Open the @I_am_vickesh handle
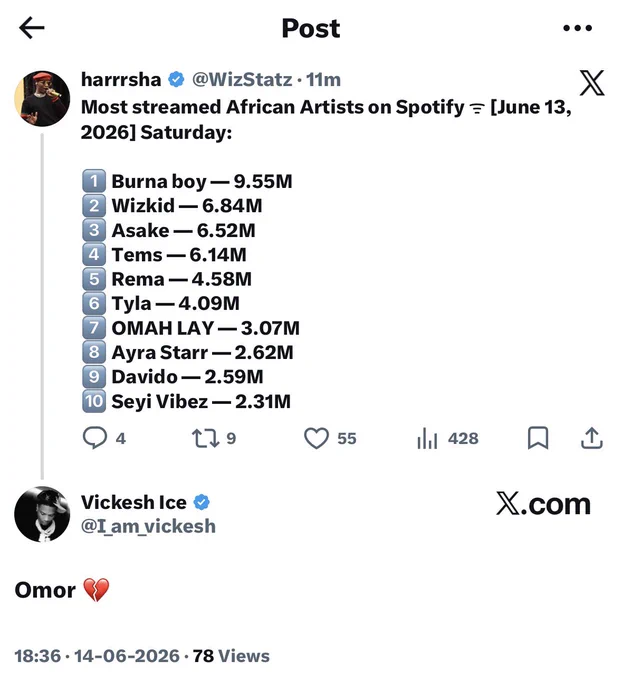Screen dimensions: 622x680 [x=148, y=526]
